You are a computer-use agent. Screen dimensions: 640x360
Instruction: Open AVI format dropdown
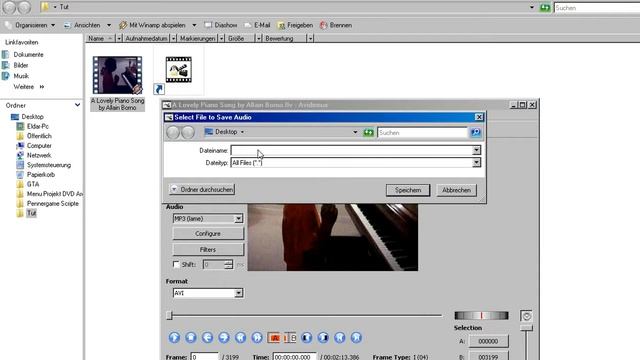(239, 293)
